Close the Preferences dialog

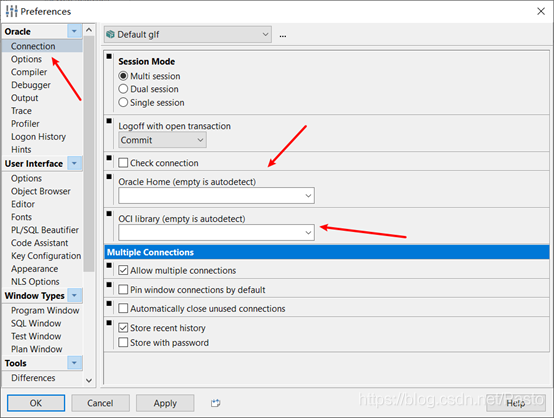point(541,11)
